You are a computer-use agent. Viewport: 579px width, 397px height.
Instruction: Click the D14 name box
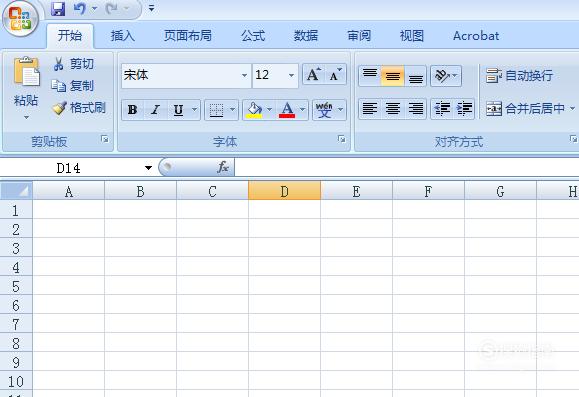tap(70, 168)
